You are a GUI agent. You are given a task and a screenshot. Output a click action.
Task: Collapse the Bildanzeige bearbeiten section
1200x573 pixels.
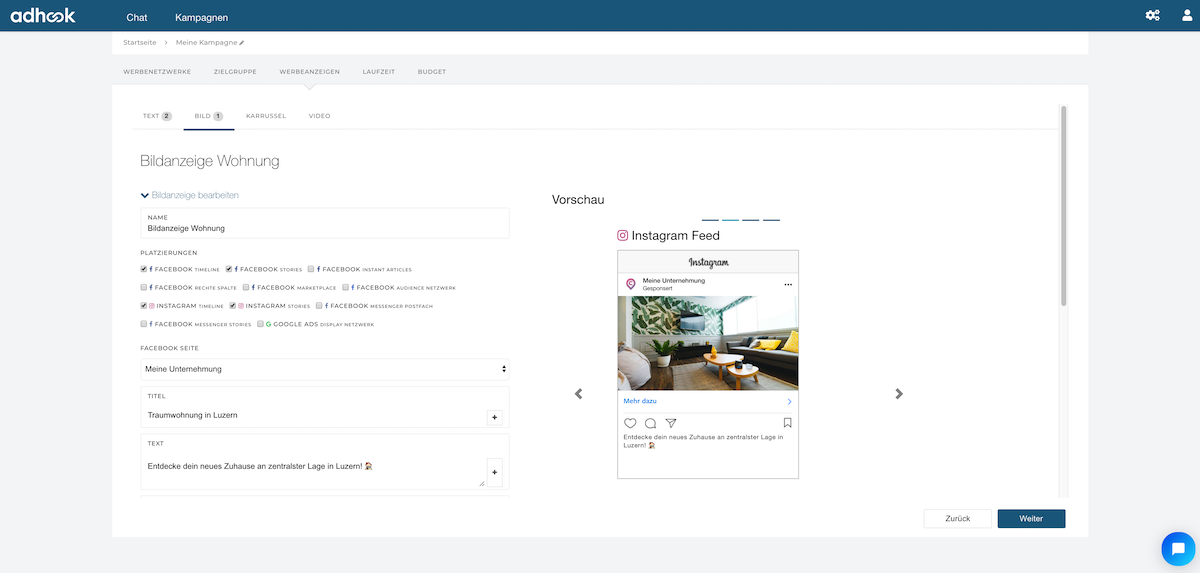190,195
